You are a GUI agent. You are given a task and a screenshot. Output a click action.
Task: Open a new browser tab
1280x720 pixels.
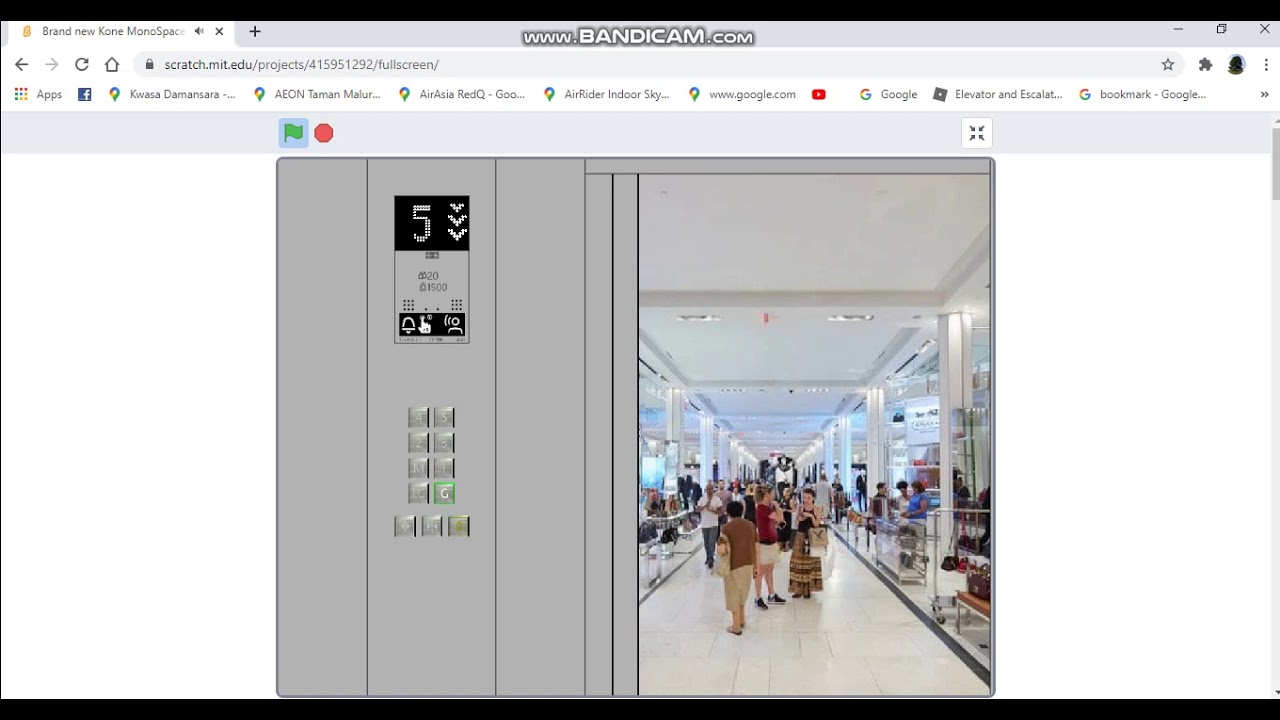(x=255, y=31)
